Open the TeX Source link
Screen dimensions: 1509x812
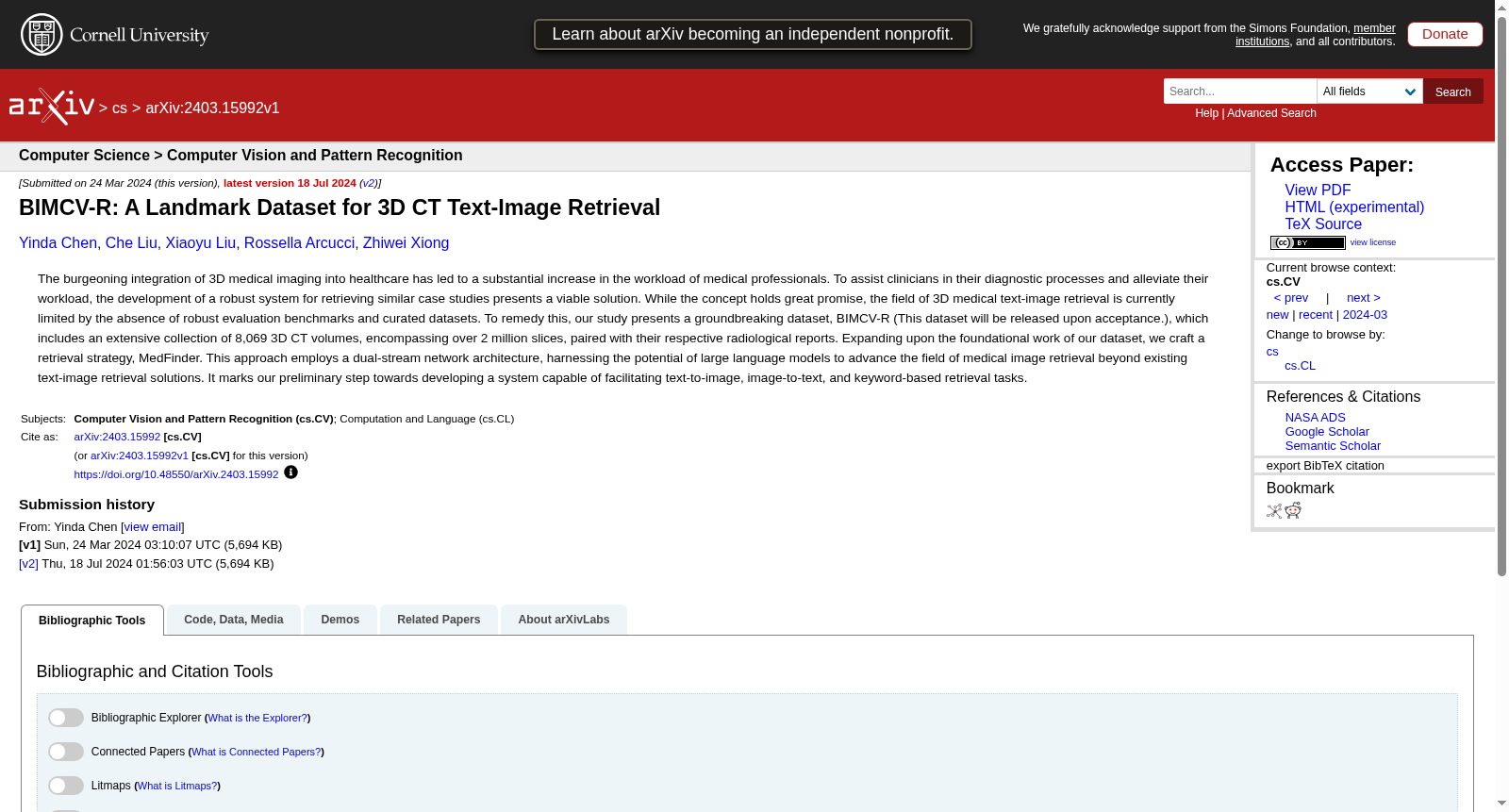pyautogui.click(x=1323, y=224)
